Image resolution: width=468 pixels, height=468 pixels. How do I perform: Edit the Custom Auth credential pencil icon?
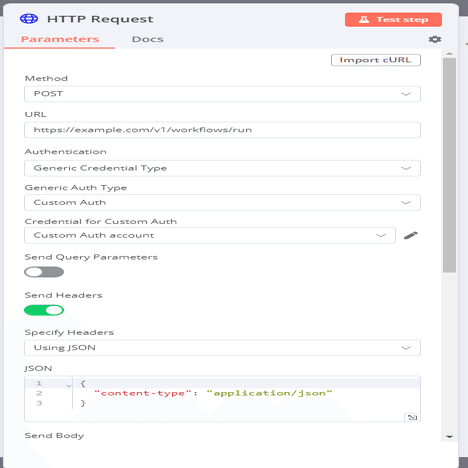point(411,235)
